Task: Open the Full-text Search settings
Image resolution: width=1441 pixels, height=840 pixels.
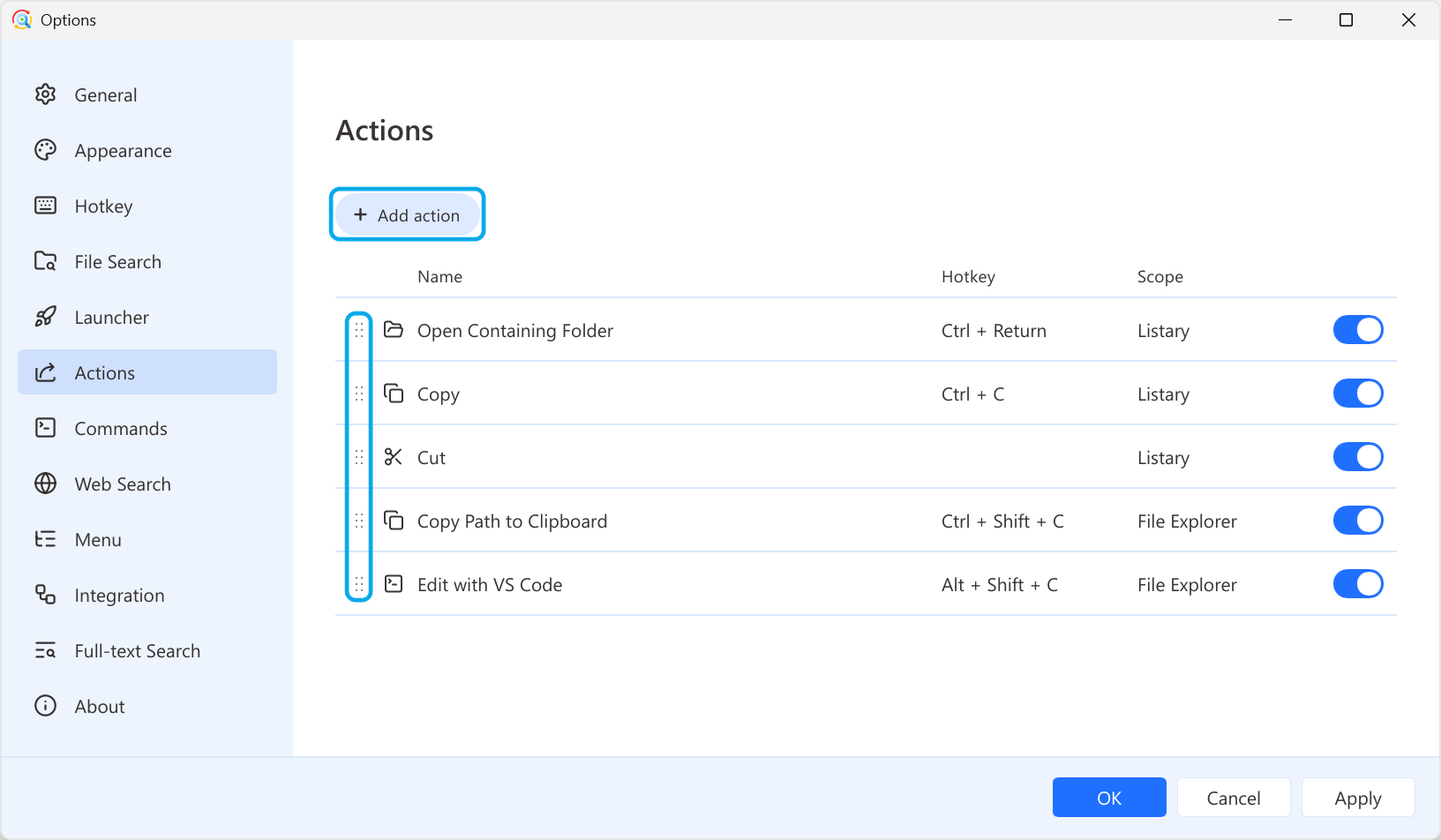Action: tap(147, 650)
